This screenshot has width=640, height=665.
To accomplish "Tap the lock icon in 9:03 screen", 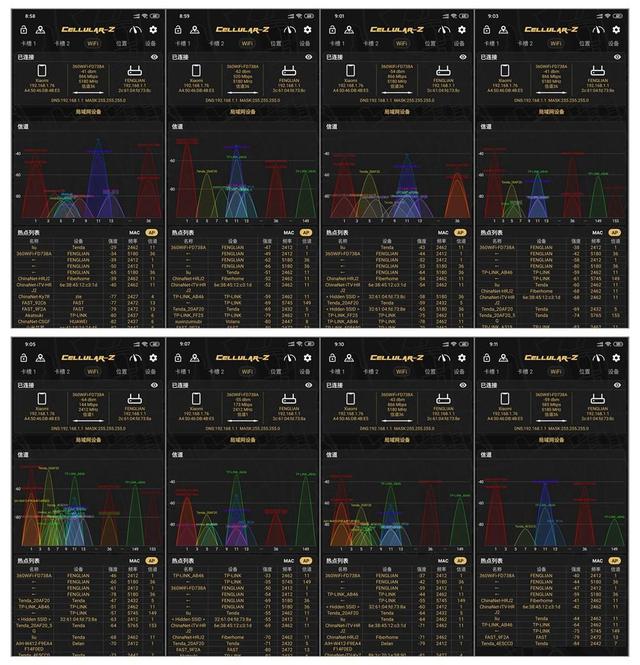I will tap(487, 30).
